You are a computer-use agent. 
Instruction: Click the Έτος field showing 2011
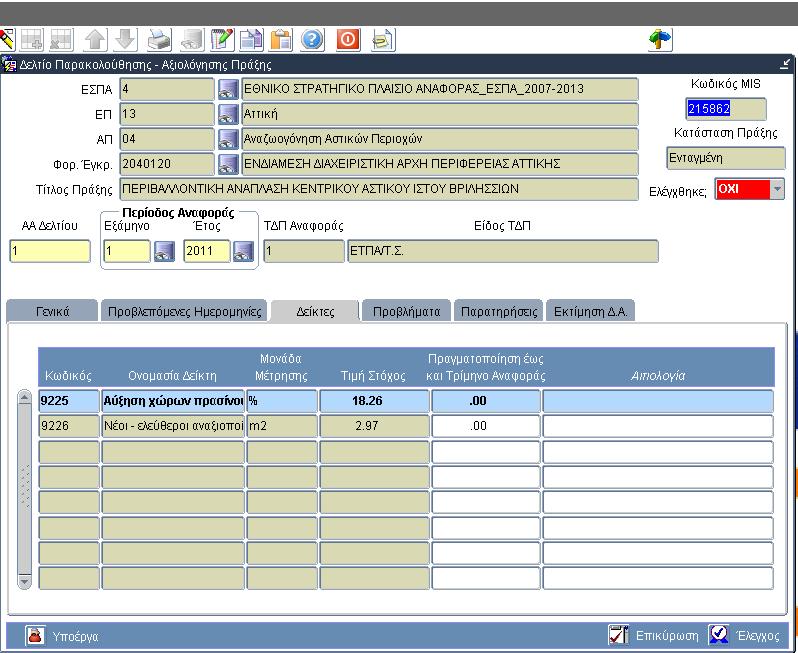(x=206, y=251)
